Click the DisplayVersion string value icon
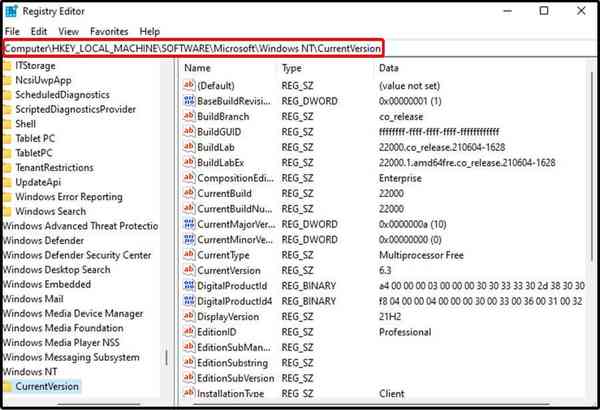The width and height of the screenshot is (600, 410). 189,316
